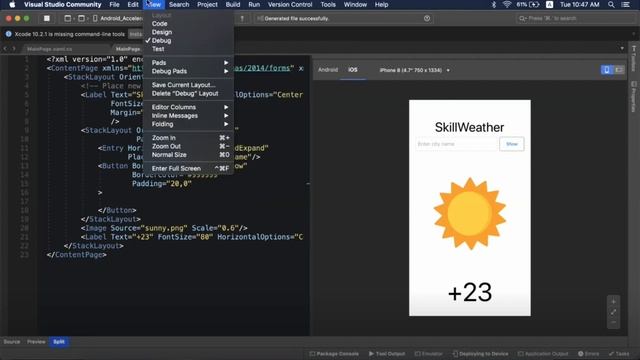Expand the Inline Messages submenu
640x360 pixels.
click(x=189, y=116)
